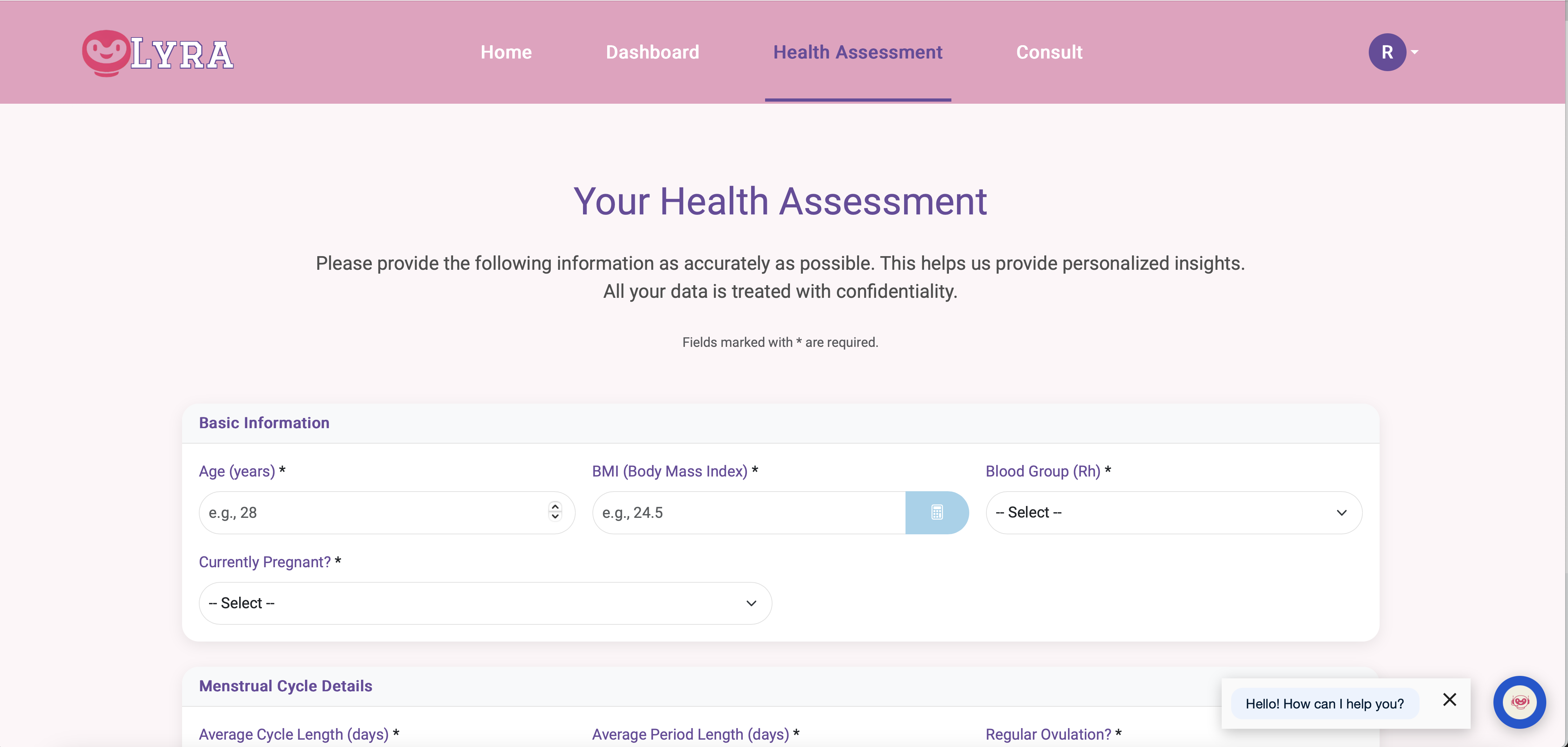
Task: Open the Consult page
Action: coord(1049,53)
